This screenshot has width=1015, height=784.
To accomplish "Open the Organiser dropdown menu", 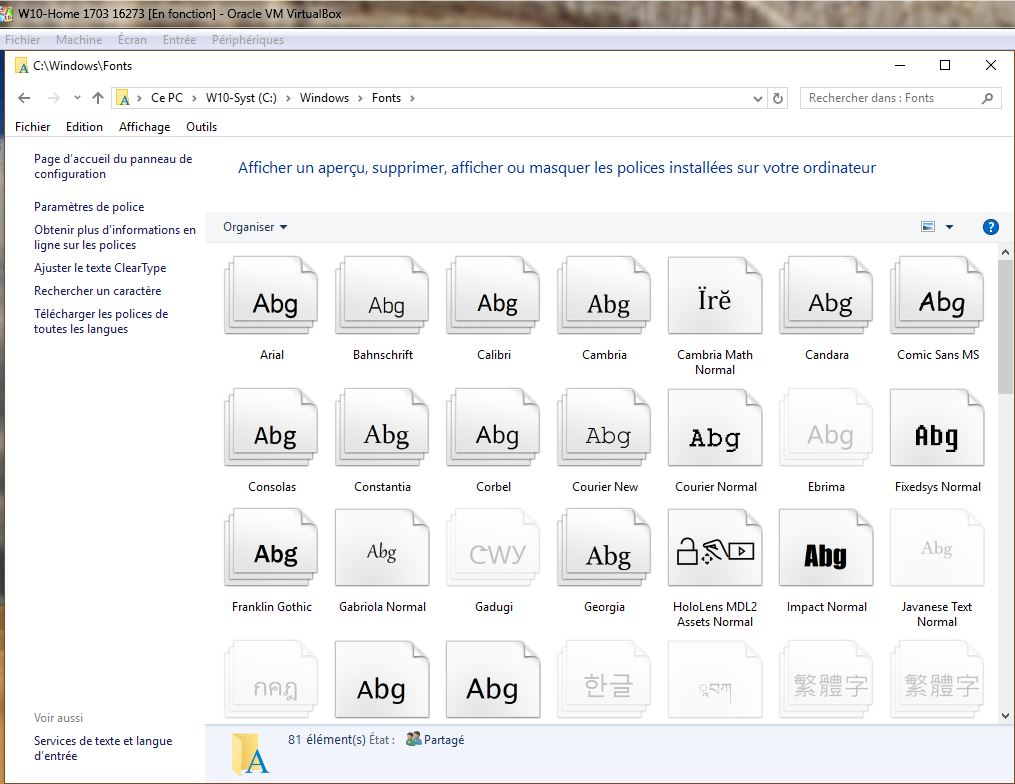I will (255, 227).
